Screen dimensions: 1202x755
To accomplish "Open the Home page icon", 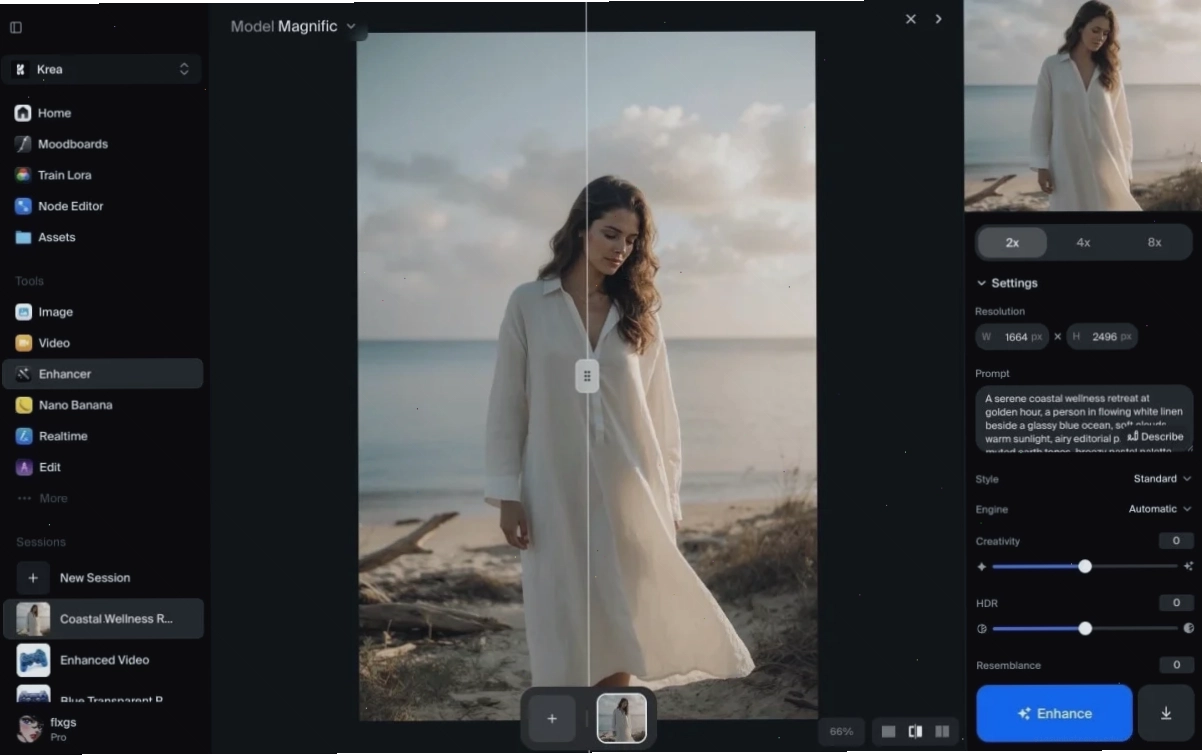I will [23, 113].
